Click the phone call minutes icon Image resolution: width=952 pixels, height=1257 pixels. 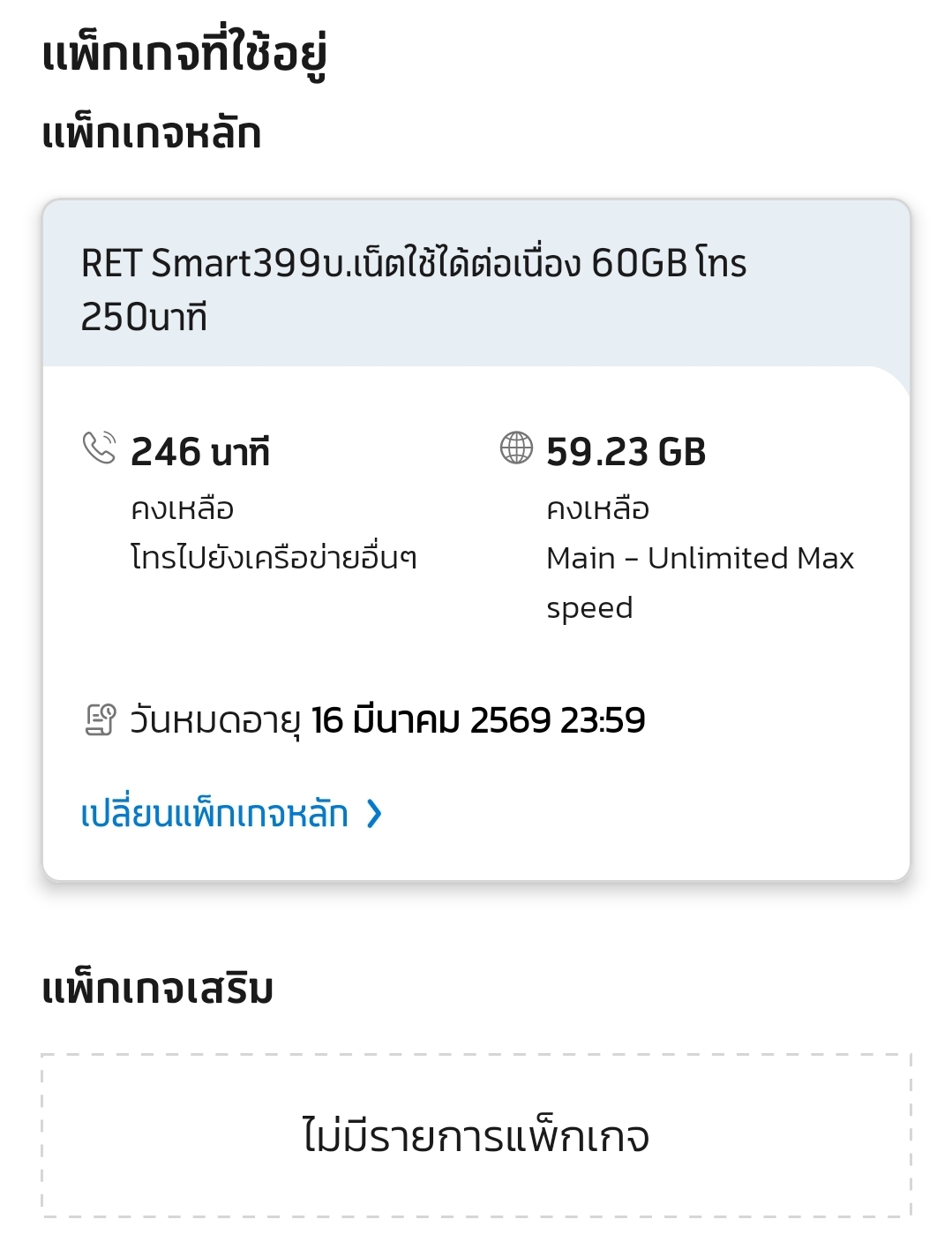pos(99,448)
